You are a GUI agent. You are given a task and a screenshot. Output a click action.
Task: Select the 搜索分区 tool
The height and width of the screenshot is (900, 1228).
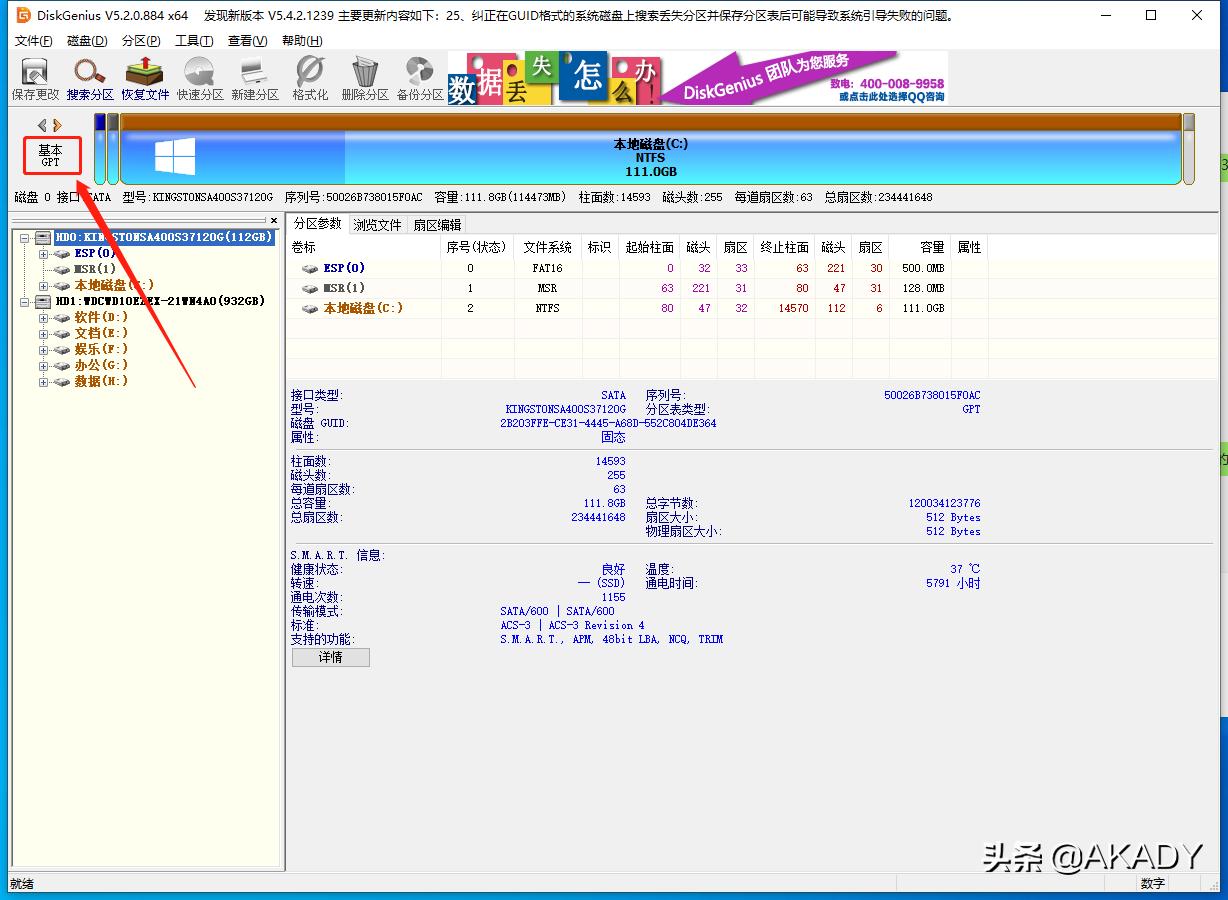pyautogui.click(x=89, y=78)
